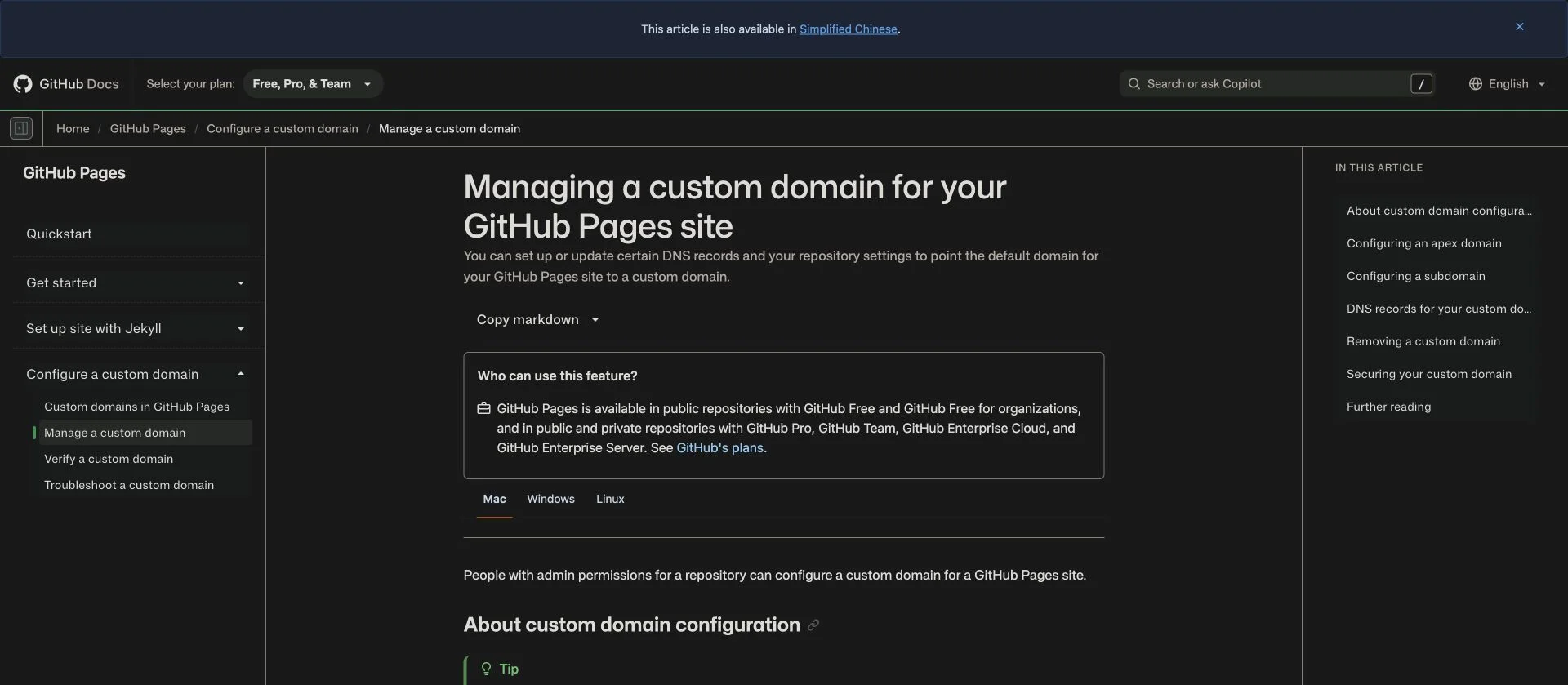1568x685 pixels.
Task: Open Troubleshoot a custom domain
Action: (x=129, y=485)
